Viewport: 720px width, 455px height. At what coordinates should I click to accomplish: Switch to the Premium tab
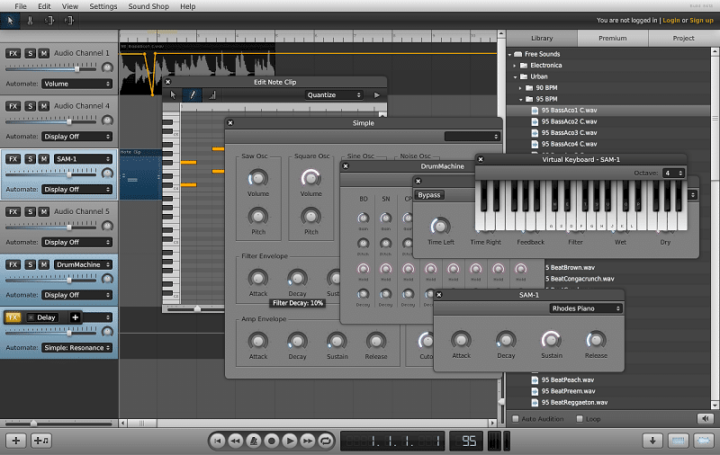tap(612, 38)
